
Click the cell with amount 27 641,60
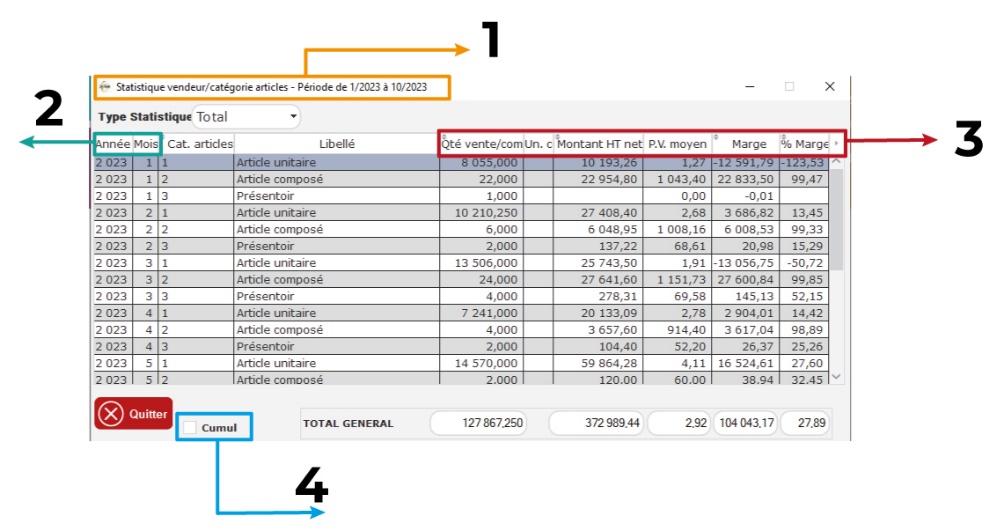pyautogui.click(x=598, y=279)
